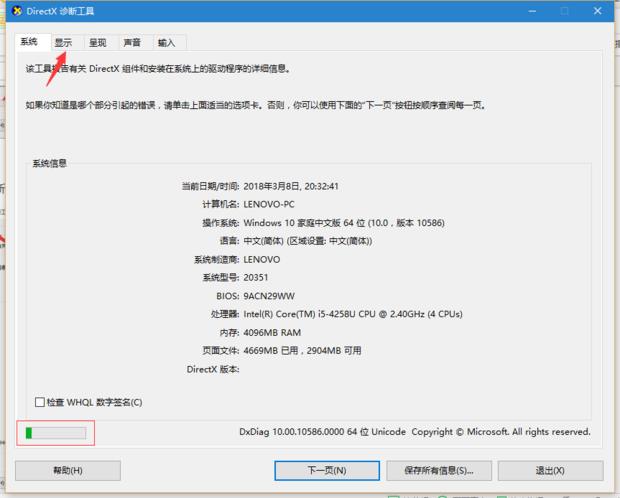Click the 系统信息 group label
This screenshot has width=620, height=498.
pos(49,163)
